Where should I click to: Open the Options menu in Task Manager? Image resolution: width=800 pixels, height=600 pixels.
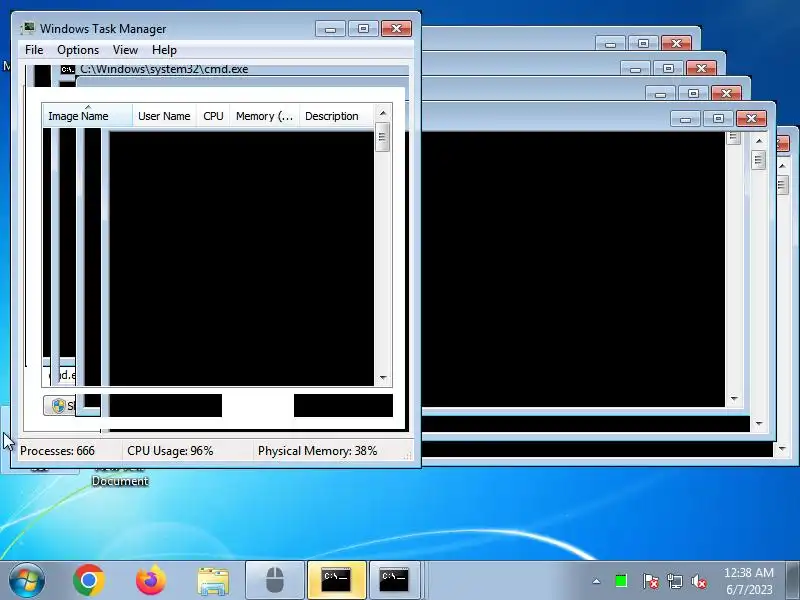click(78, 50)
